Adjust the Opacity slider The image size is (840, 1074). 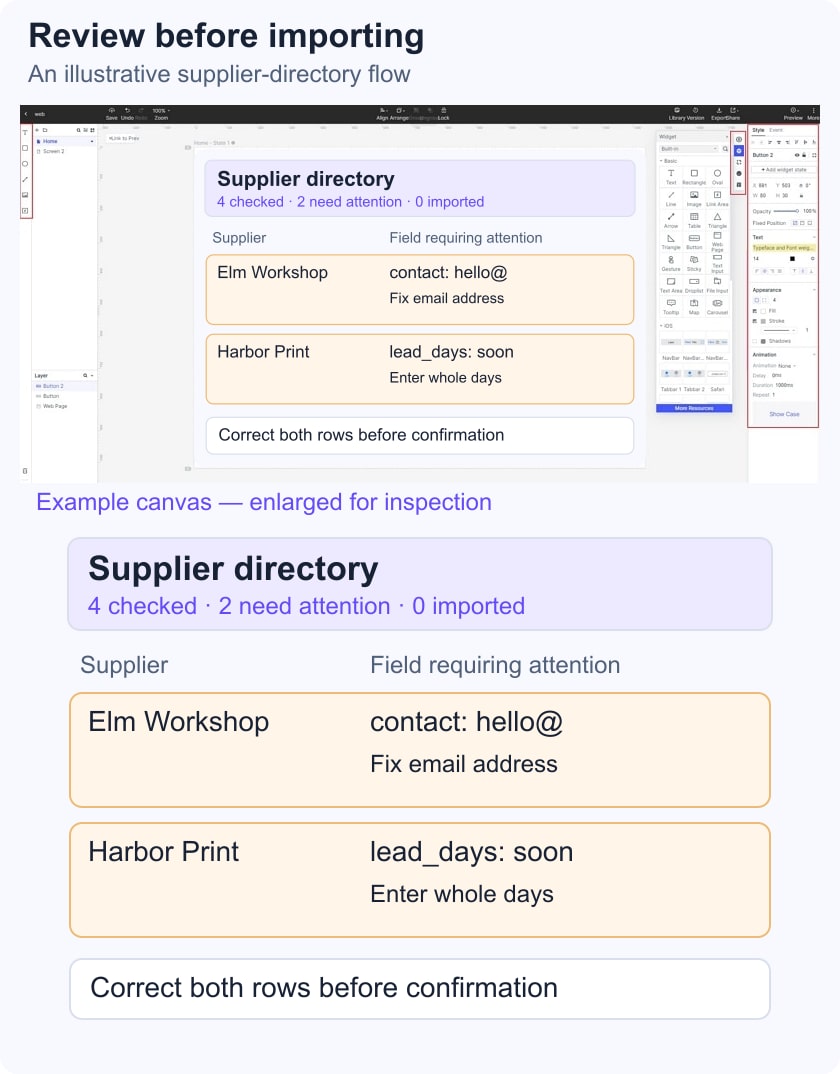click(x=785, y=211)
